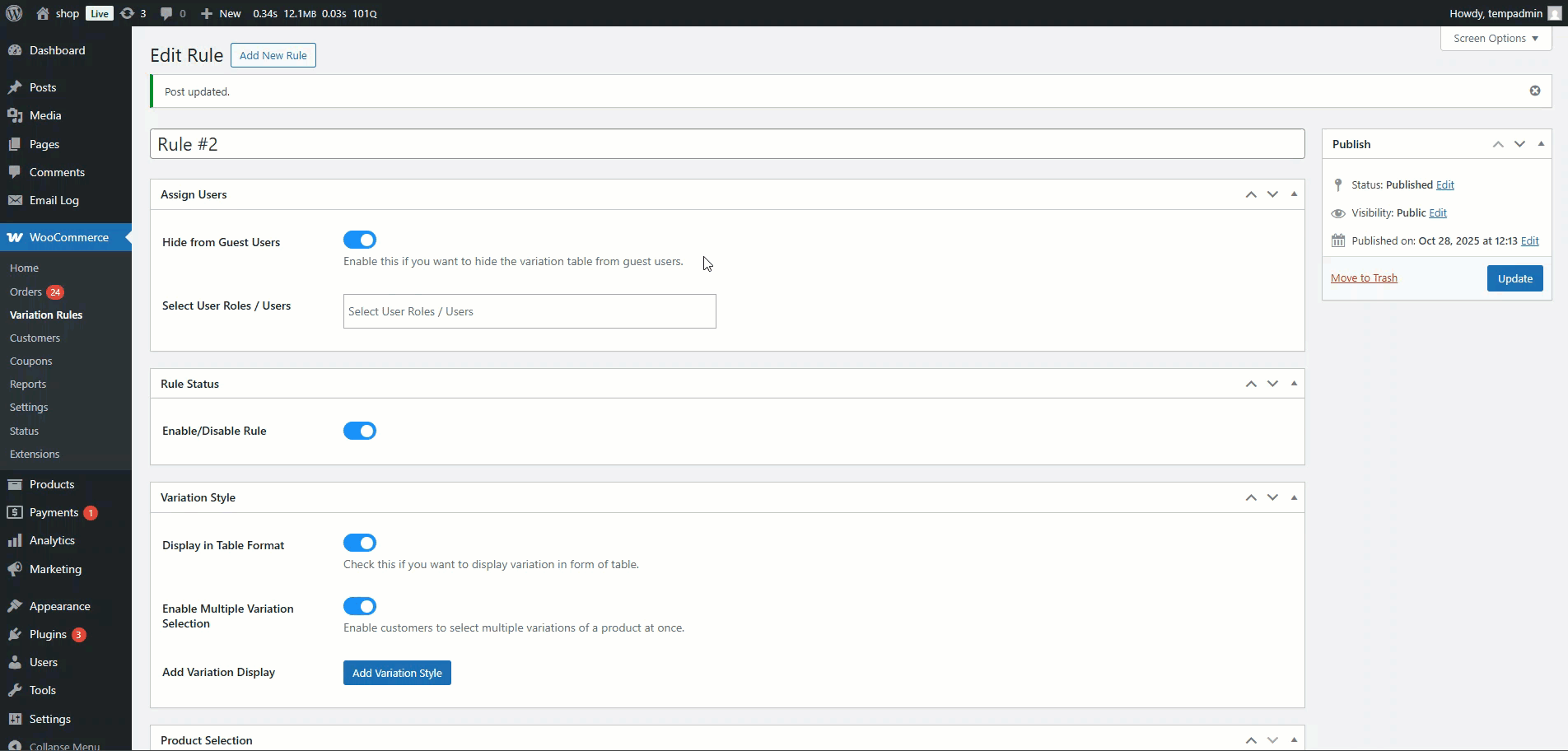Image resolution: width=1568 pixels, height=751 pixels.
Task: Toggle Hide from Guest Users switch
Action: tap(360, 240)
